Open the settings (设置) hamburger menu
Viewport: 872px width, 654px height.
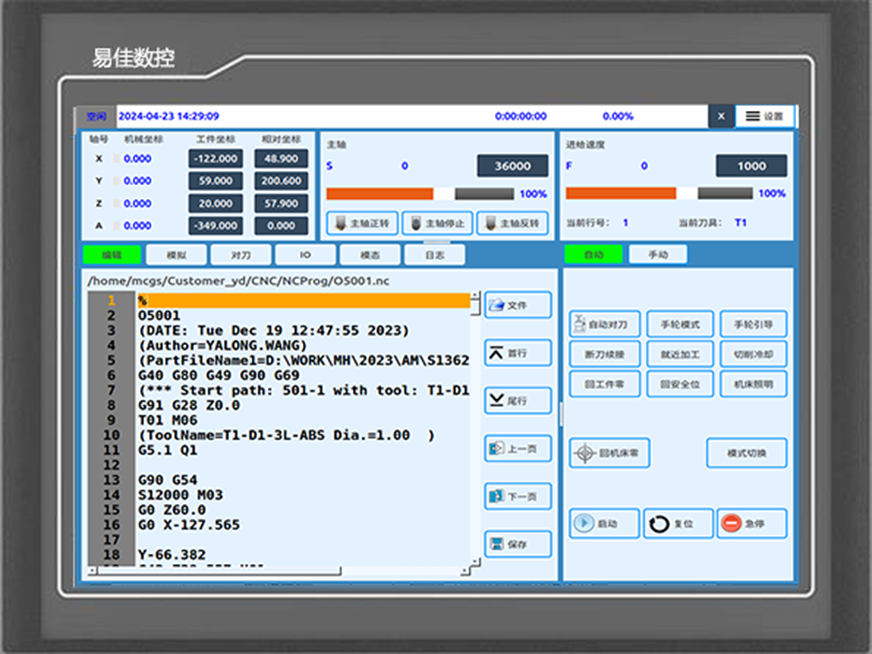coord(765,116)
